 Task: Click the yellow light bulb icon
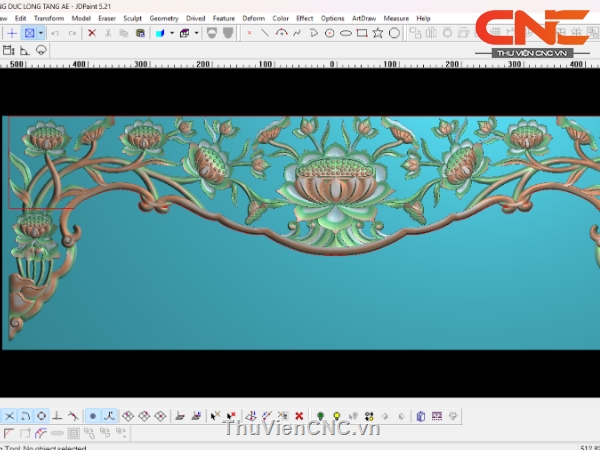(x=337, y=416)
